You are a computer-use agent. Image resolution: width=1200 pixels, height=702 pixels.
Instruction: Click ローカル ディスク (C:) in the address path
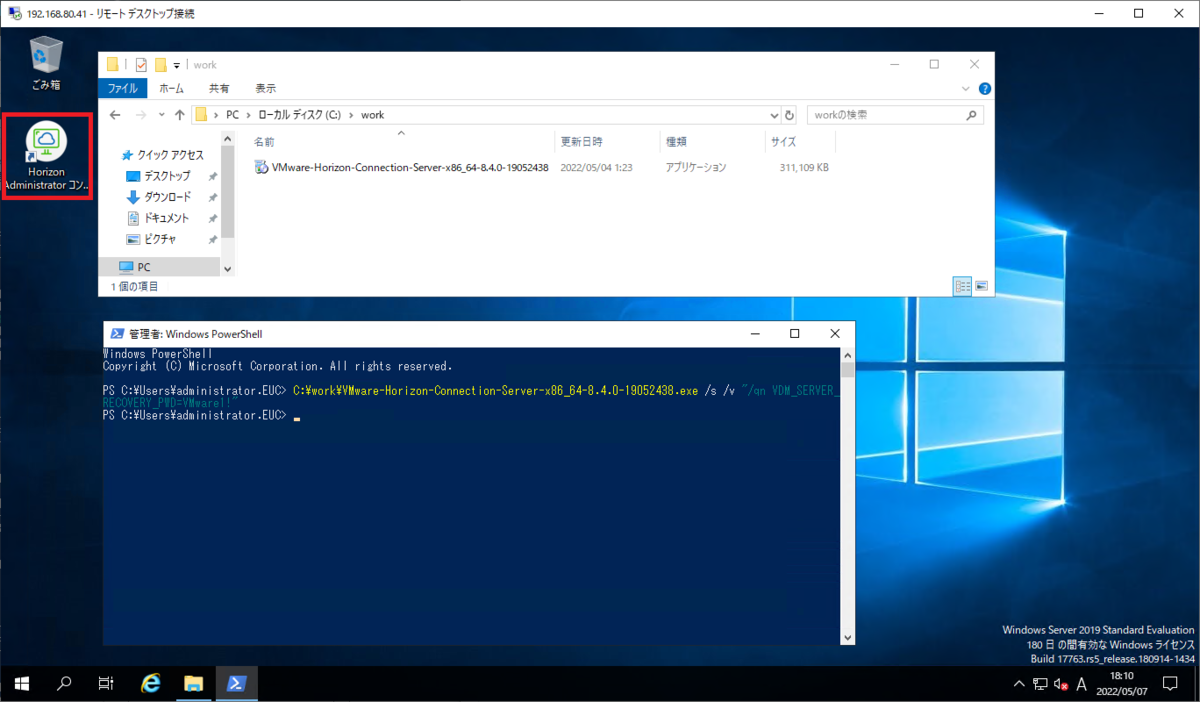click(x=300, y=115)
